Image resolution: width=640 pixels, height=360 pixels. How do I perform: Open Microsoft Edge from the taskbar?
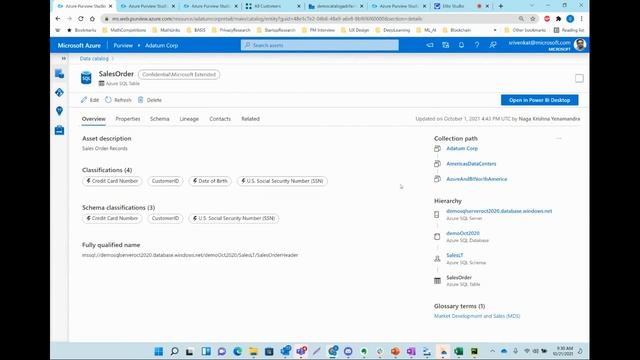click(x=237, y=351)
